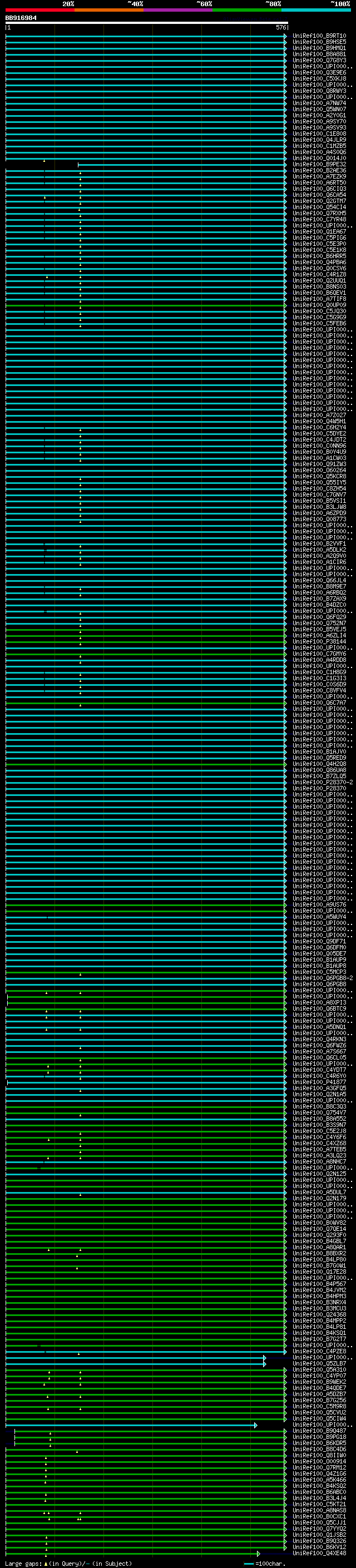Screen dimensions: 356x1568
Task: Select hit UniRef100_Q014J0
Action: [319, 159]
